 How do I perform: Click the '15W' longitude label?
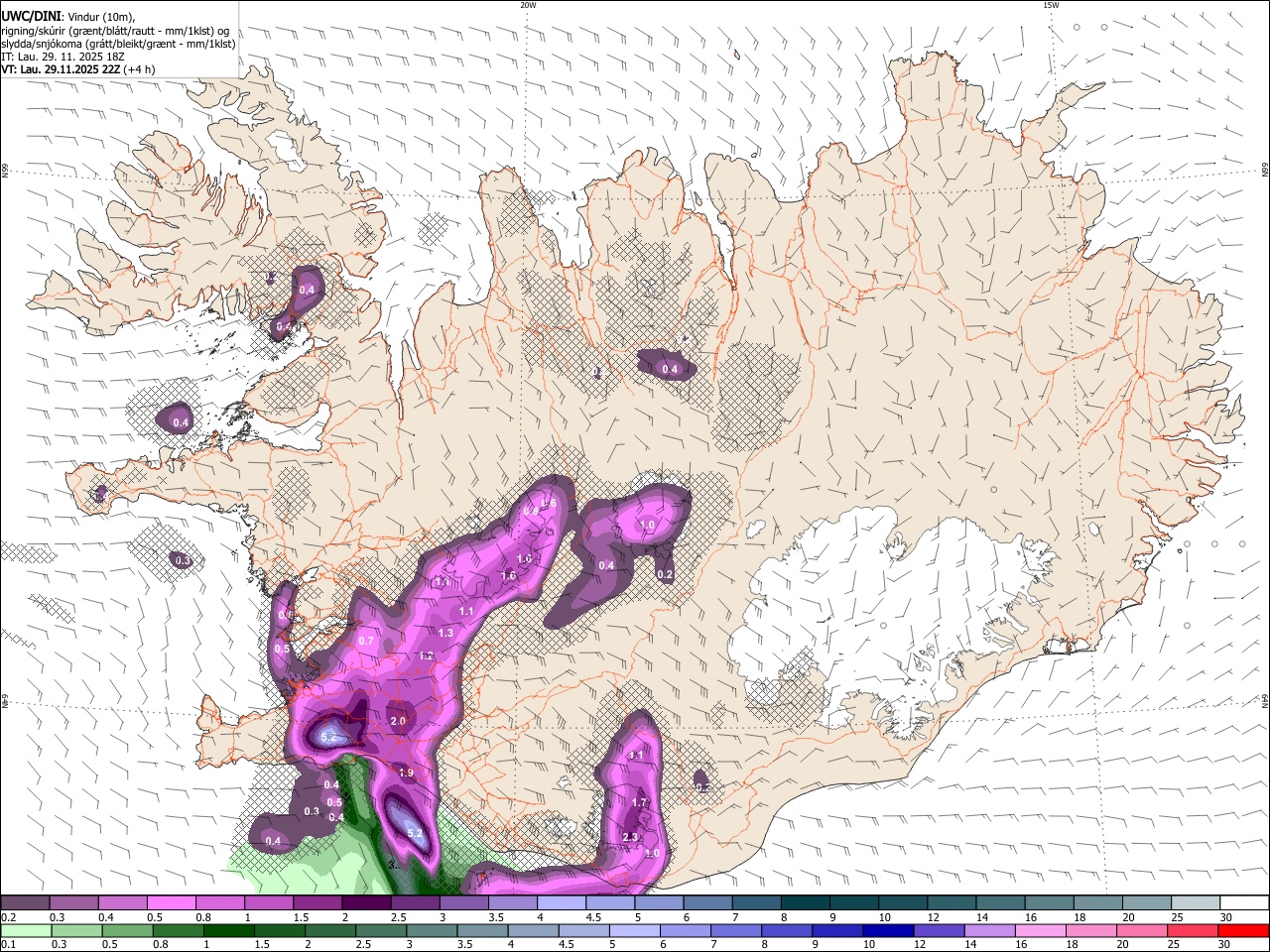click(x=1051, y=5)
